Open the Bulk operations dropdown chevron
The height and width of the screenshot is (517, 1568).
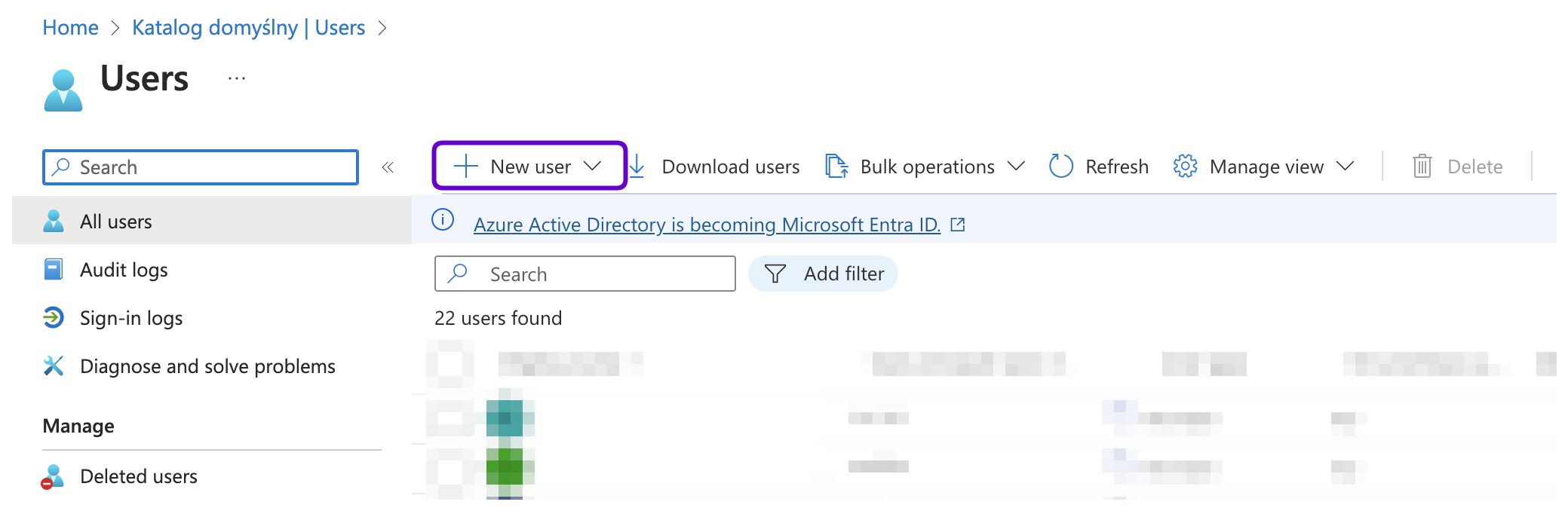(1016, 166)
